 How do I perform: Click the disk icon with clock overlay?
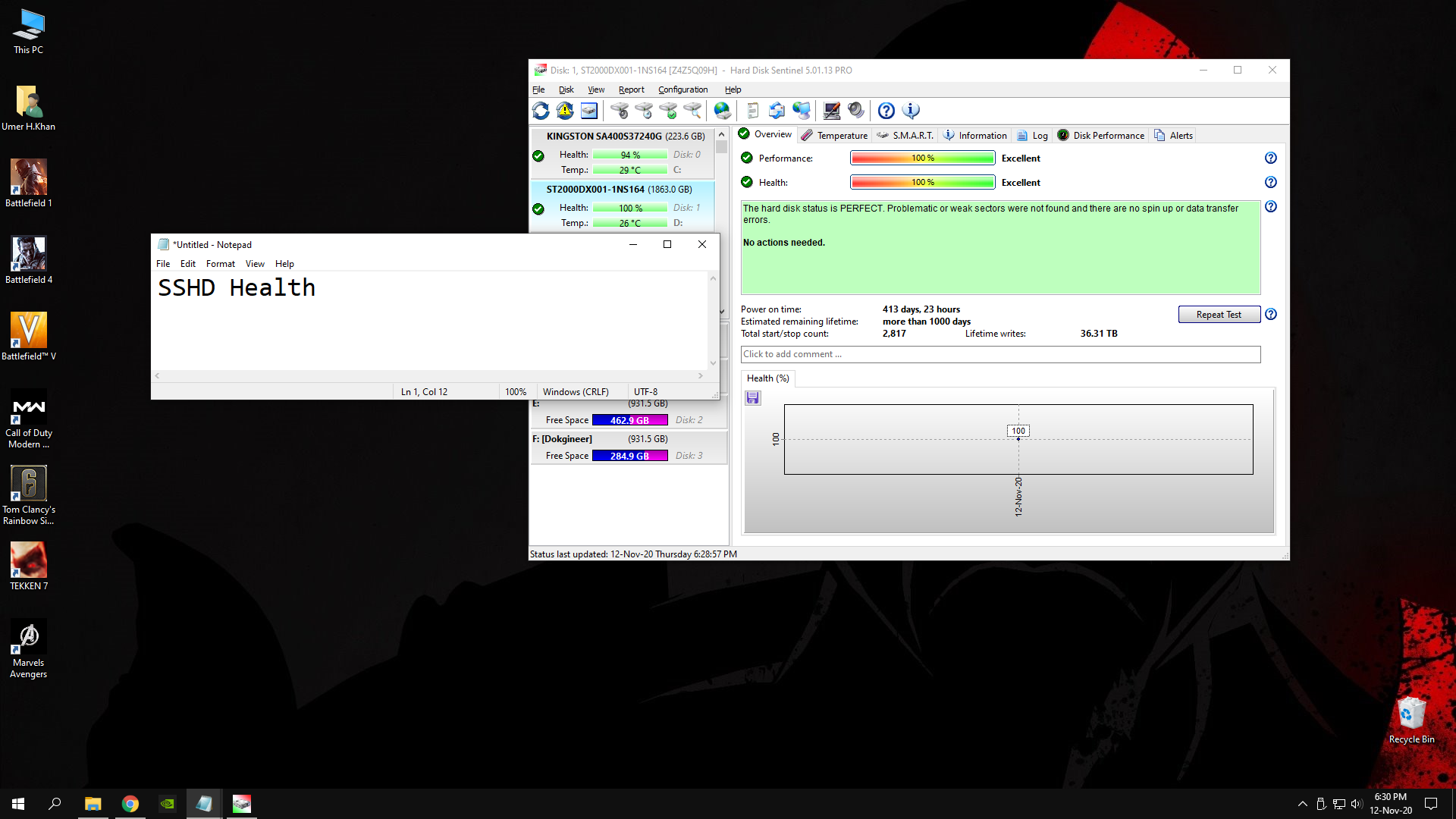pyautogui.click(x=644, y=111)
